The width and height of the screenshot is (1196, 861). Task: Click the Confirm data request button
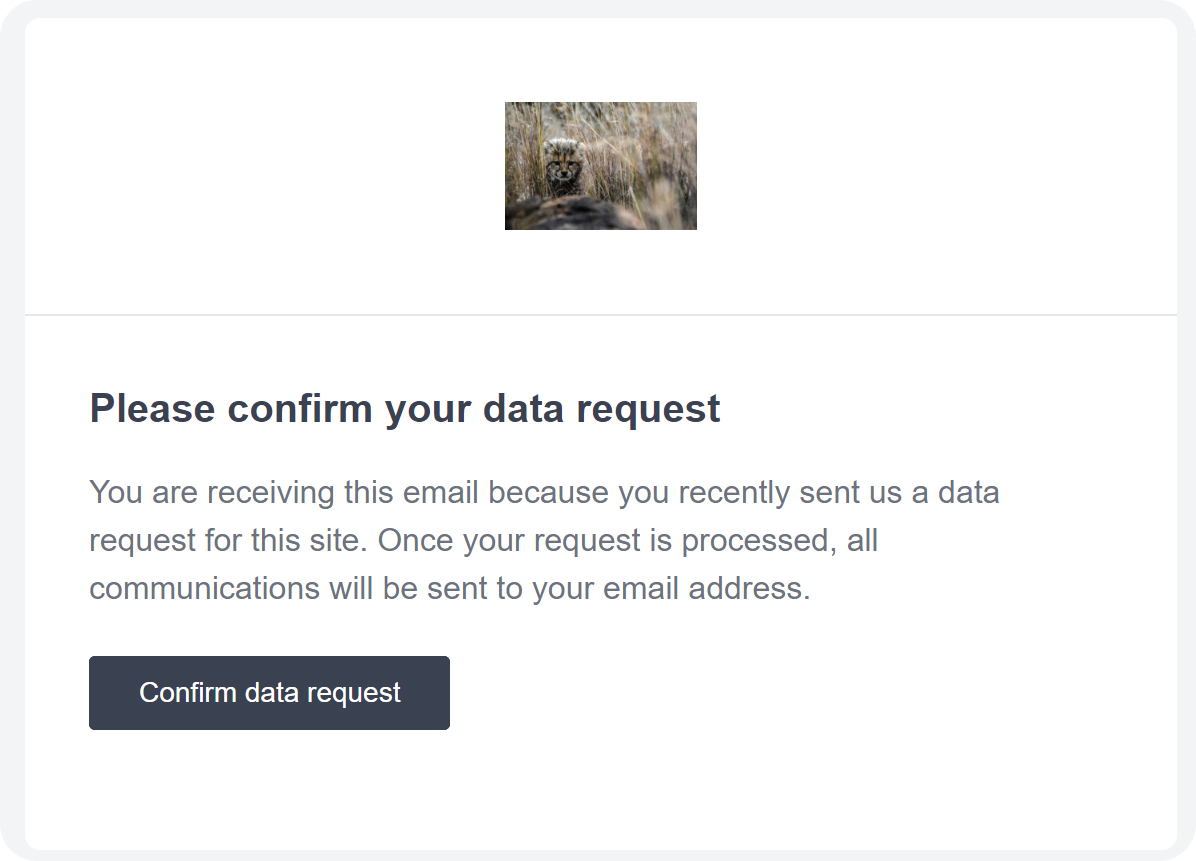point(269,693)
